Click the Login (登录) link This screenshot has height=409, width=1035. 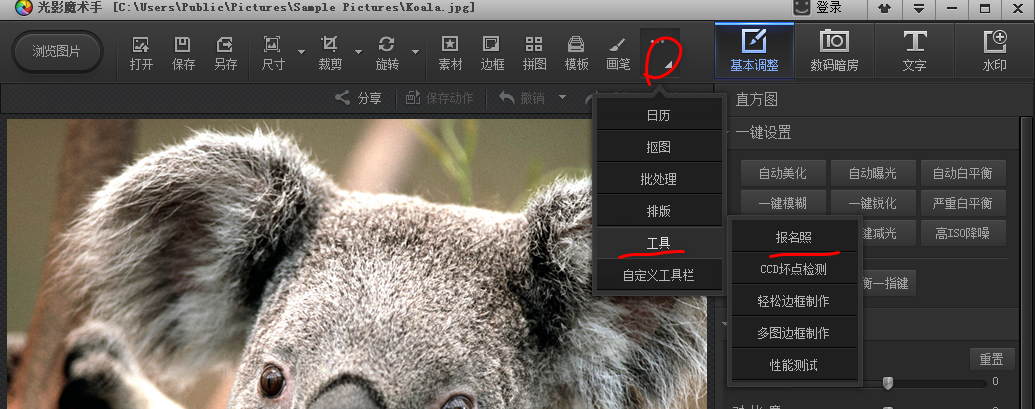pyautogui.click(x=828, y=8)
